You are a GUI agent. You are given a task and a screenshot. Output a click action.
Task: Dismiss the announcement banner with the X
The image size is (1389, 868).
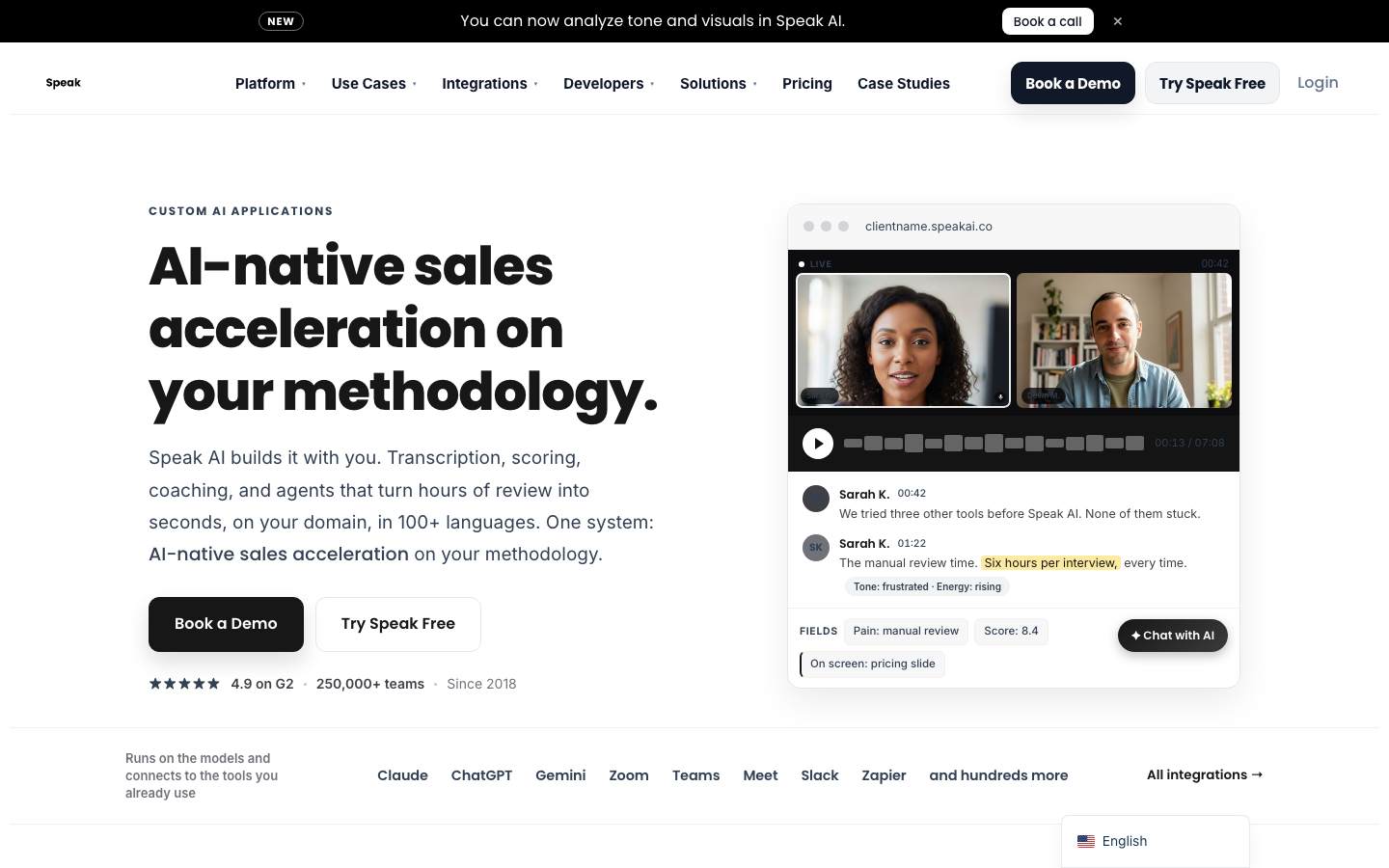[1118, 21]
